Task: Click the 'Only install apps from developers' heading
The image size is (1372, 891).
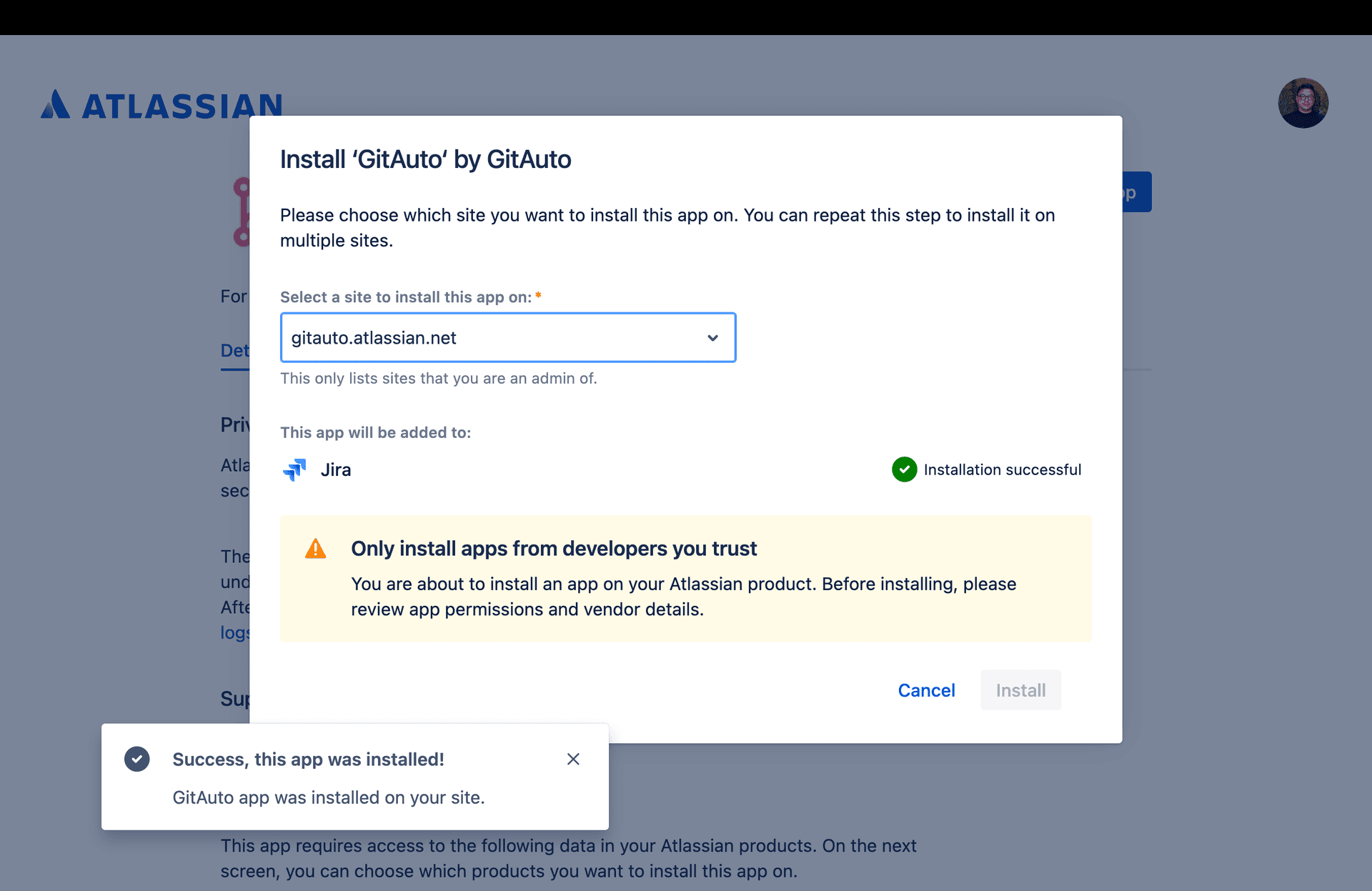Action: click(x=553, y=549)
